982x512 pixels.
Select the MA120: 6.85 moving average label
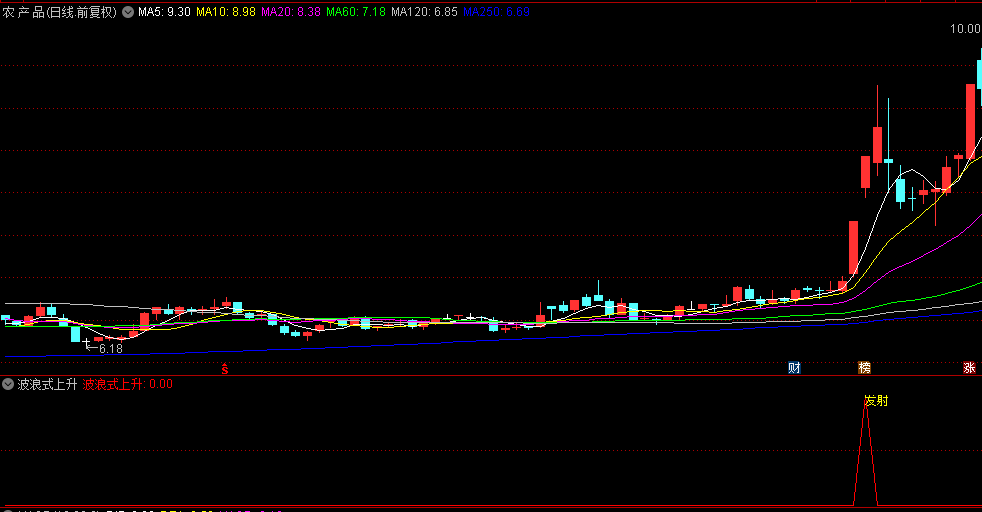(424, 12)
